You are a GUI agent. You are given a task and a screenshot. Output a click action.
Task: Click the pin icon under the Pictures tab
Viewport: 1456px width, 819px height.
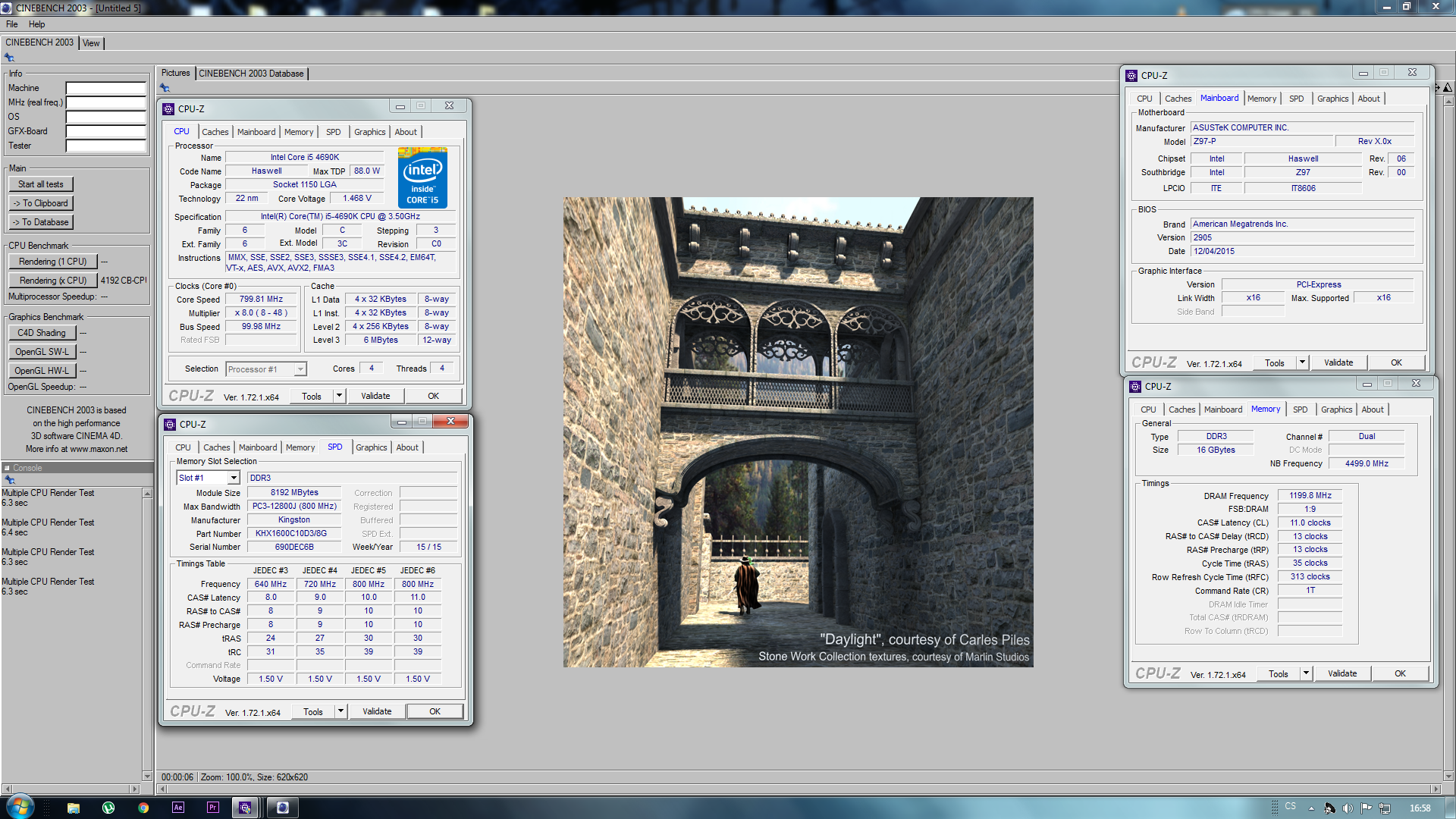[165, 88]
